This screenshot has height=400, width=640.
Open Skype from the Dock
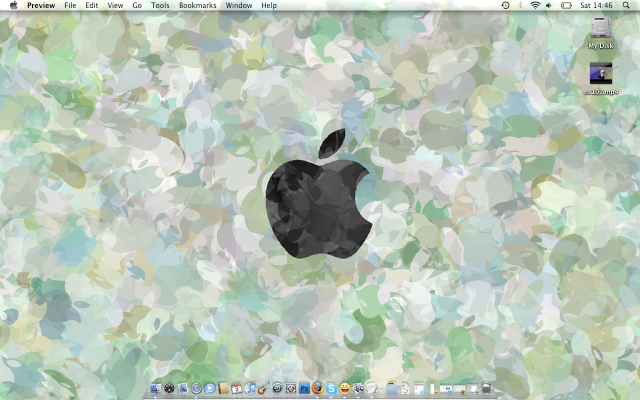click(331, 388)
